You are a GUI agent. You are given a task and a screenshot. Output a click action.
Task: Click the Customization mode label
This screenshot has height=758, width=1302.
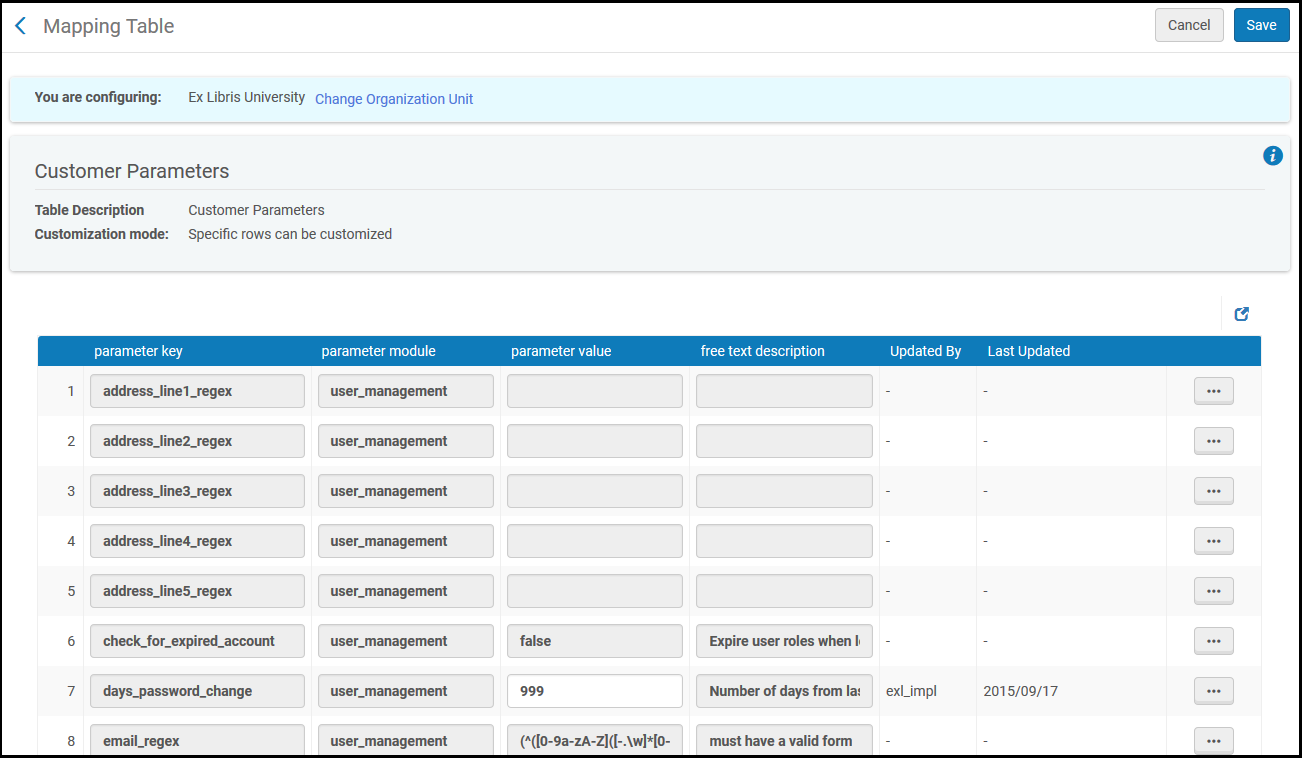click(x=102, y=234)
